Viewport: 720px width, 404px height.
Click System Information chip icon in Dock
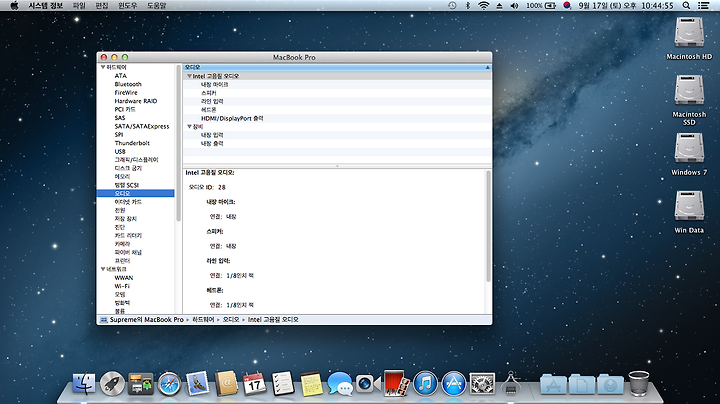511,384
